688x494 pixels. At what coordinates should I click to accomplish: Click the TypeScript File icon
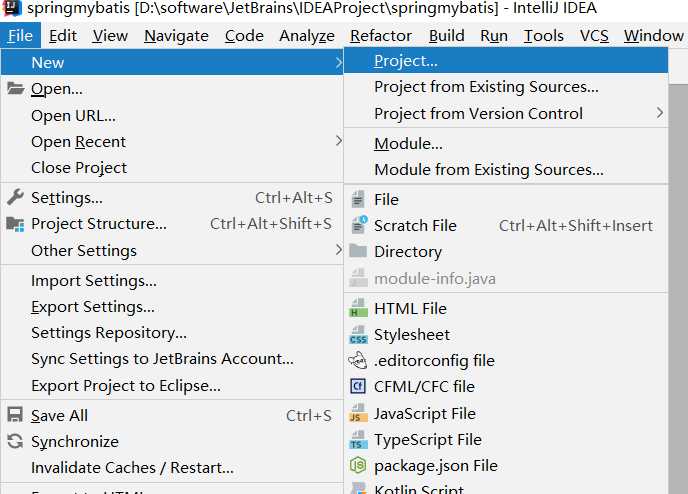[x=358, y=439]
